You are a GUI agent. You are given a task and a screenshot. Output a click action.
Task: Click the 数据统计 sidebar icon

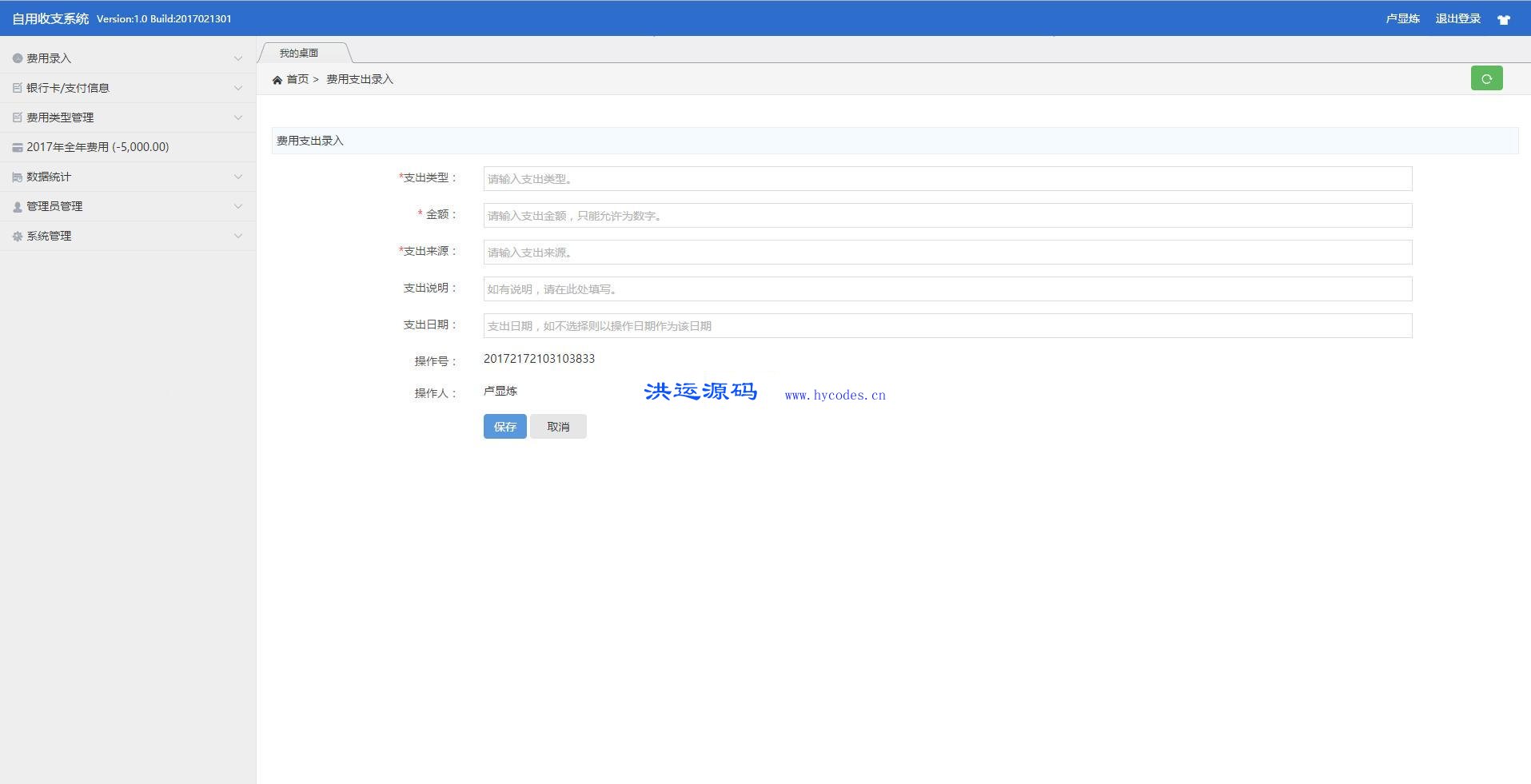[x=18, y=177]
